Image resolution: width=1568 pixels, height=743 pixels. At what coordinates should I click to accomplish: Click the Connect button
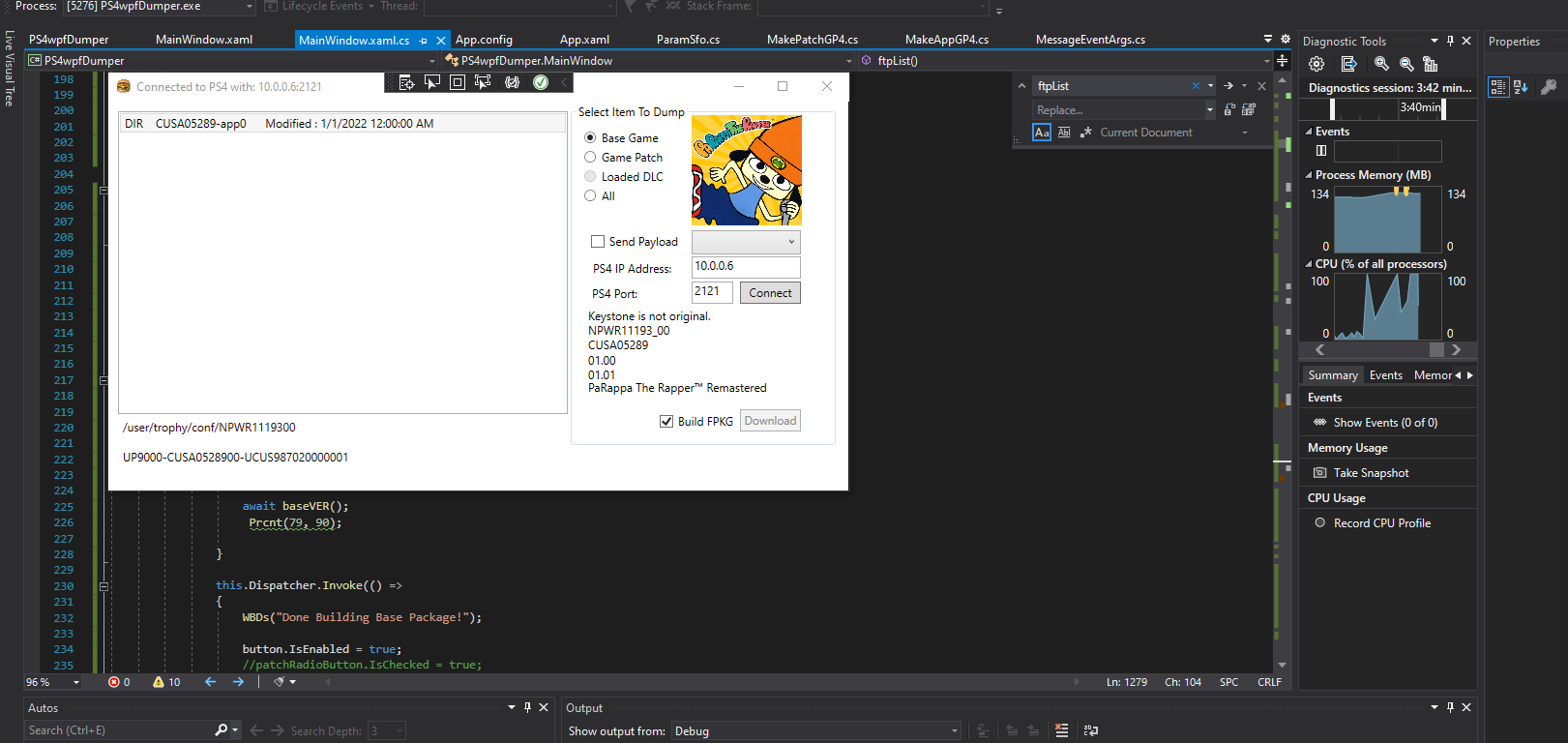pos(770,293)
